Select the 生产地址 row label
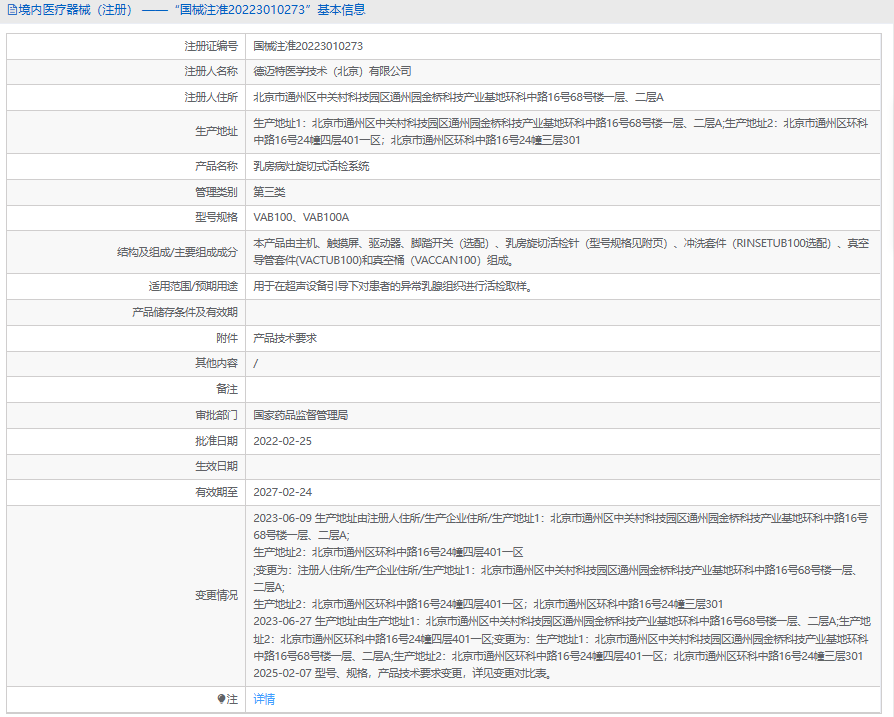 pyautogui.click(x=216, y=132)
